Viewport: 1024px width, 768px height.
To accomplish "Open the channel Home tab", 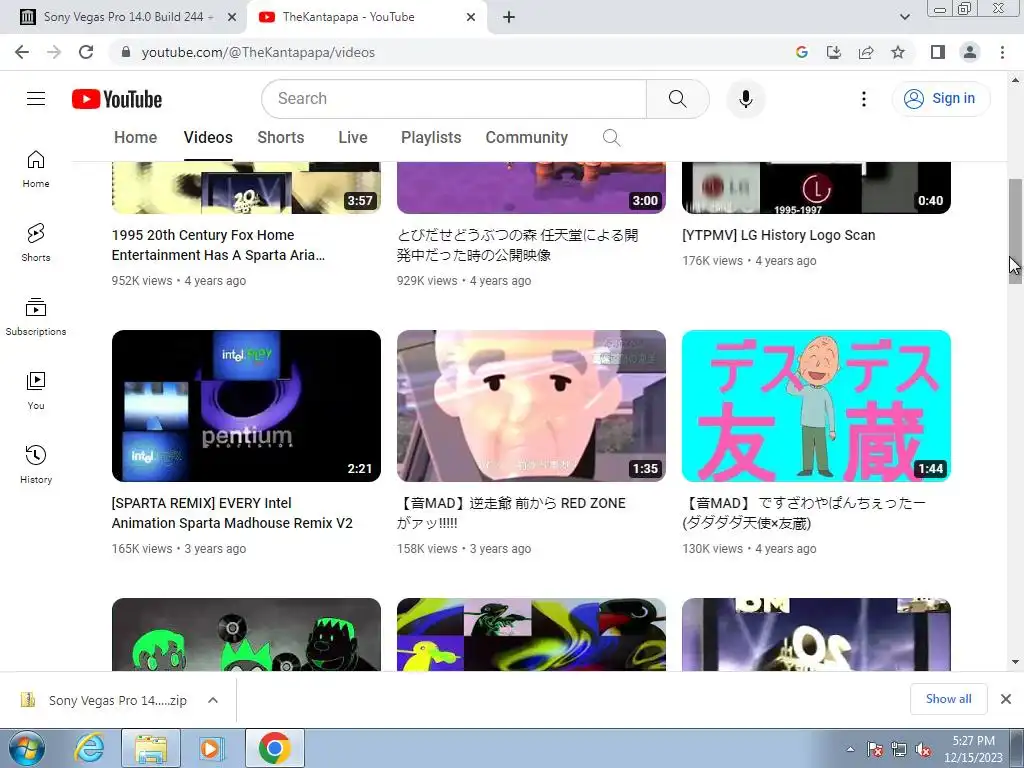I will pyautogui.click(x=135, y=138).
